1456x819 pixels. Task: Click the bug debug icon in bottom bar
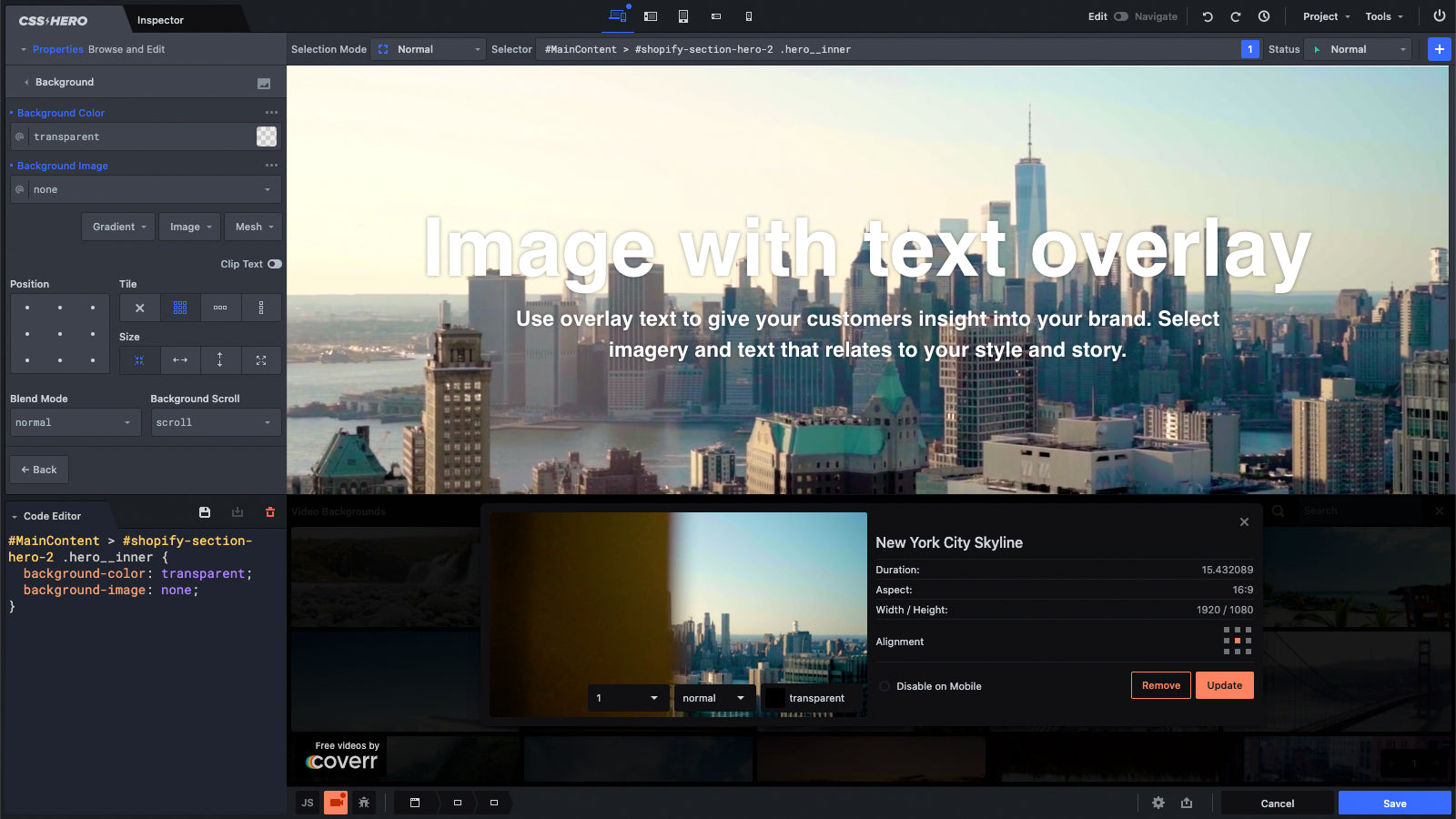point(364,803)
